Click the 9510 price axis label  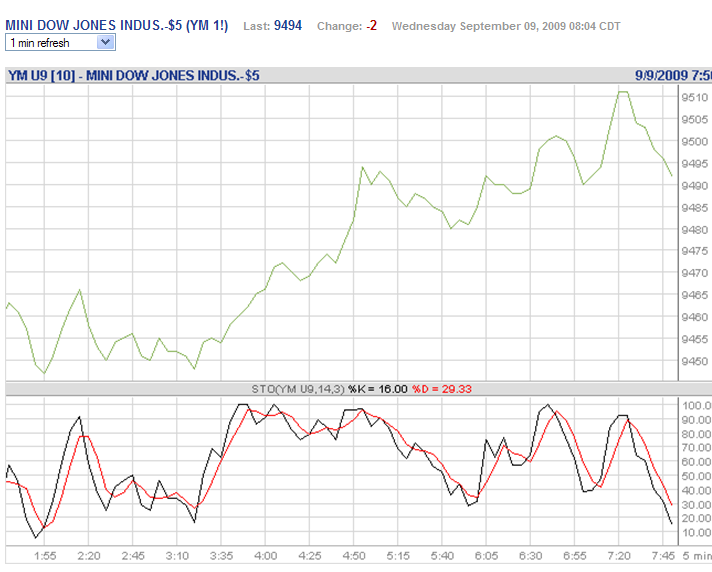[x=695, y=98]
